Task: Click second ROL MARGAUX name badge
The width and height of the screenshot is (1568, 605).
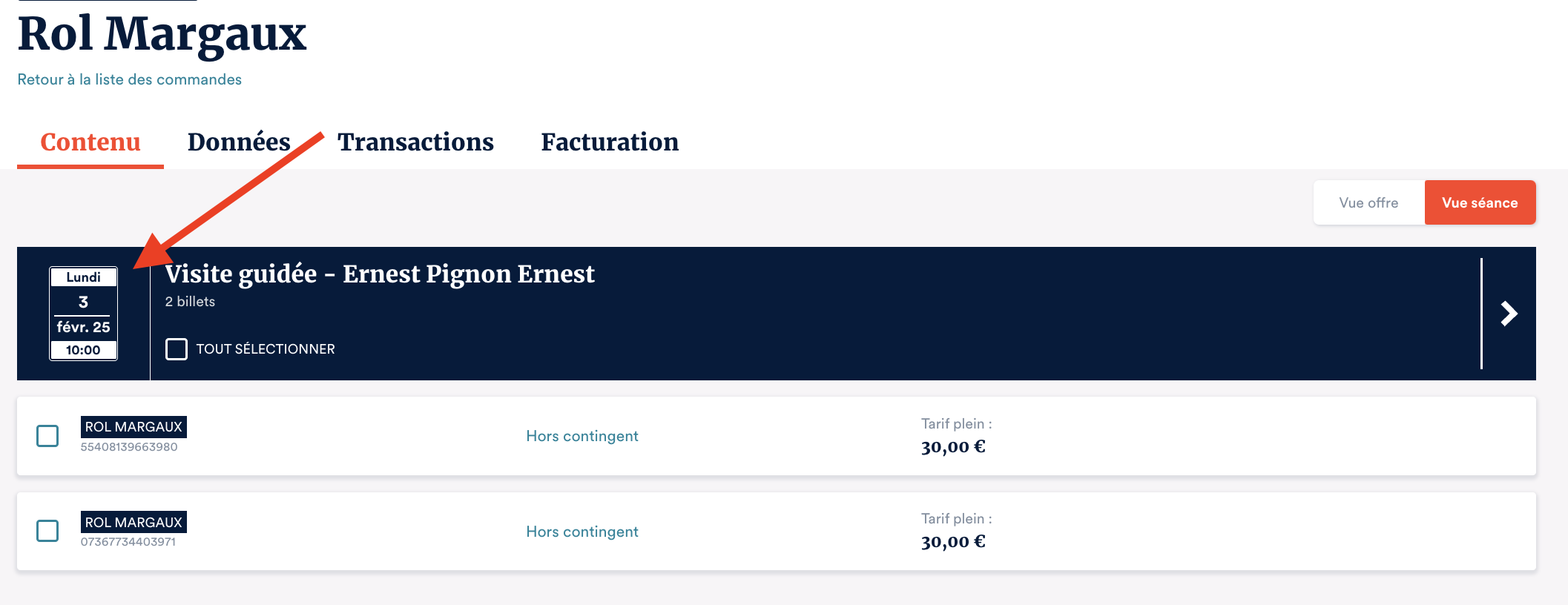Action: (134, 522)
